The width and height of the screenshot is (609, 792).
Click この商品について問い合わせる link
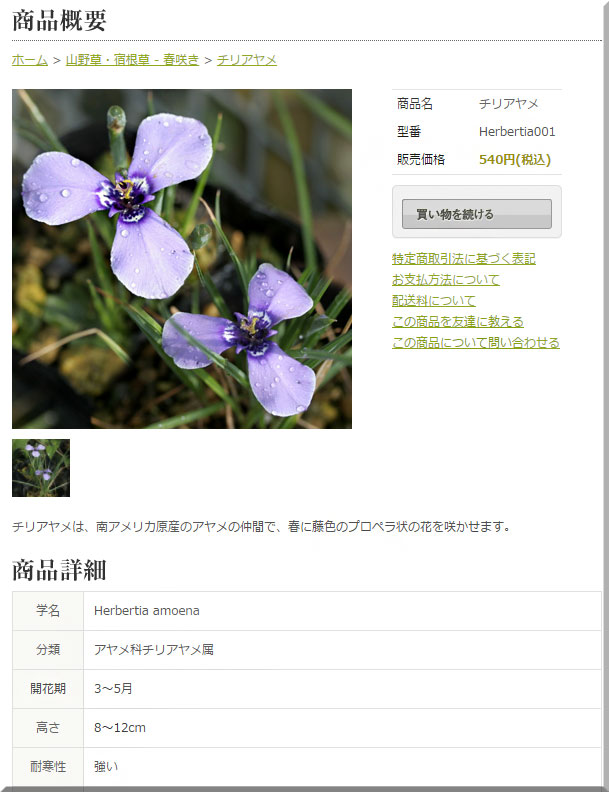(x=476, y=343)
